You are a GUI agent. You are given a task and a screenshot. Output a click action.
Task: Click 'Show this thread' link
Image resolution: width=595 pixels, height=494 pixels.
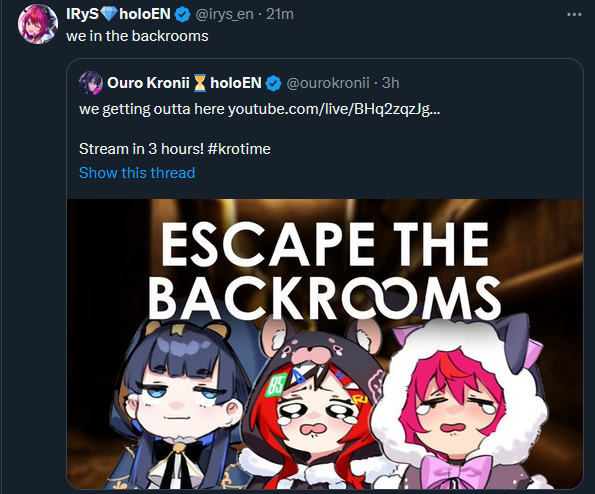[137, 173]
